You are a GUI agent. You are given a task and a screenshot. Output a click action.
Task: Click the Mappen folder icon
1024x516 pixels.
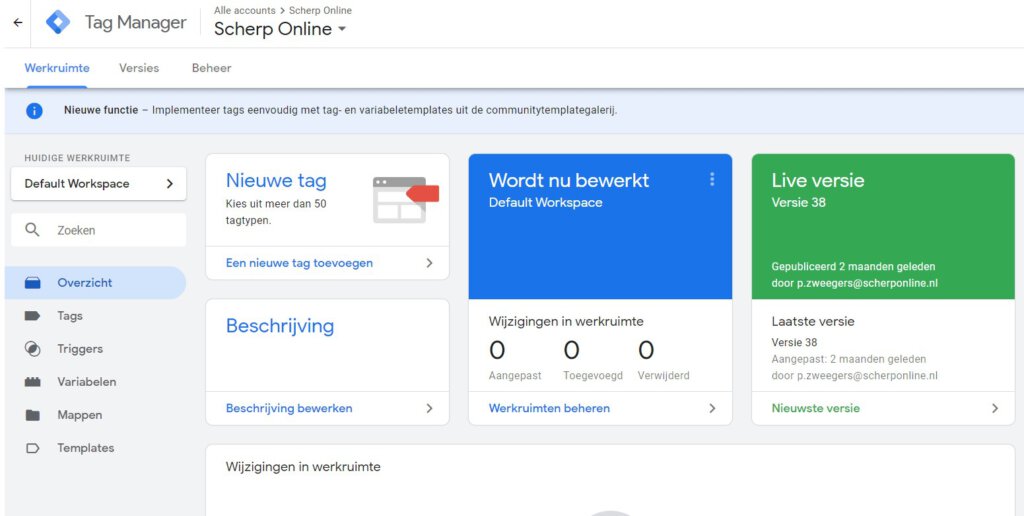pyautogui.click(x=32, y=415)
